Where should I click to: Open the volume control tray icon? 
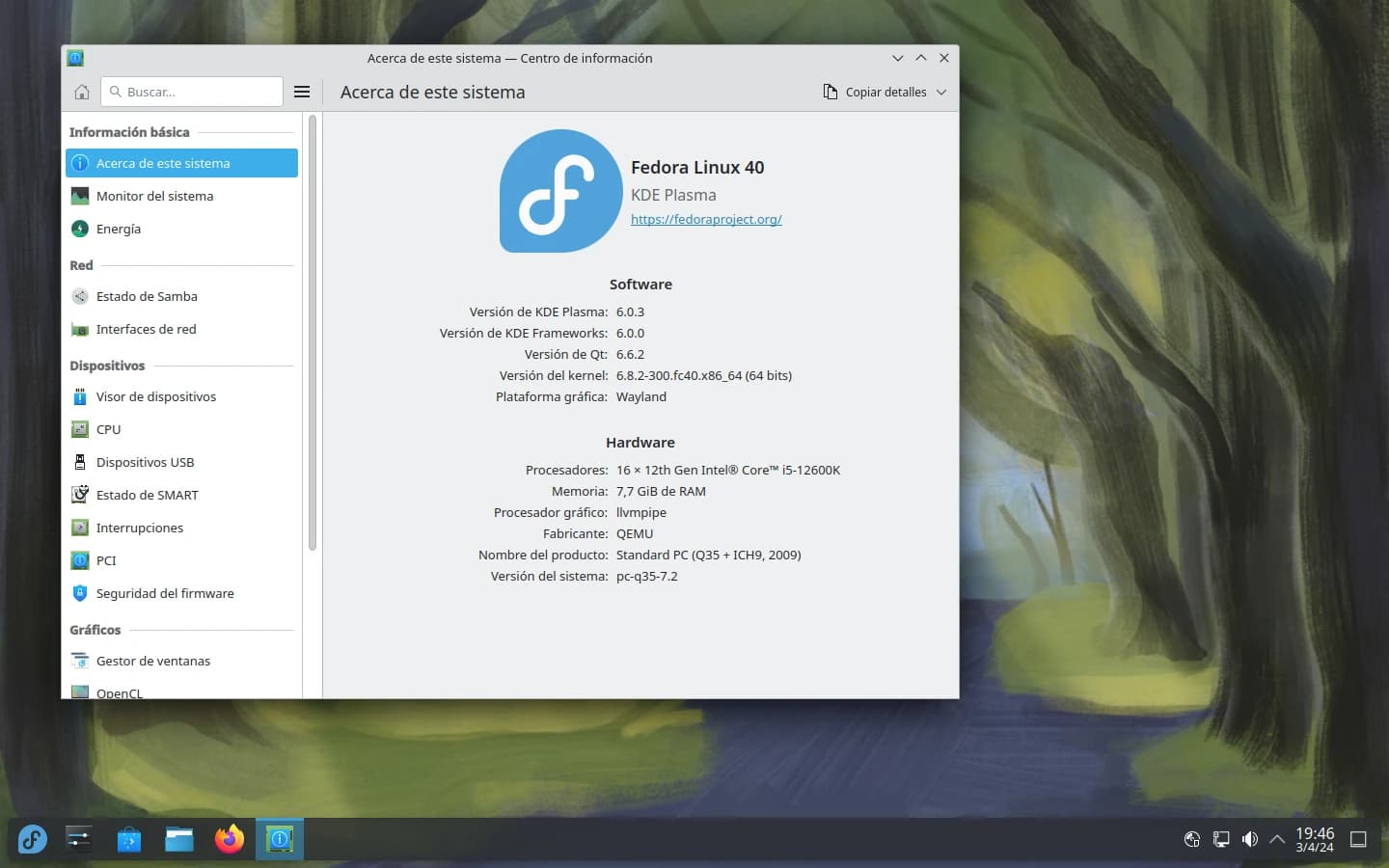point(1250,839)
